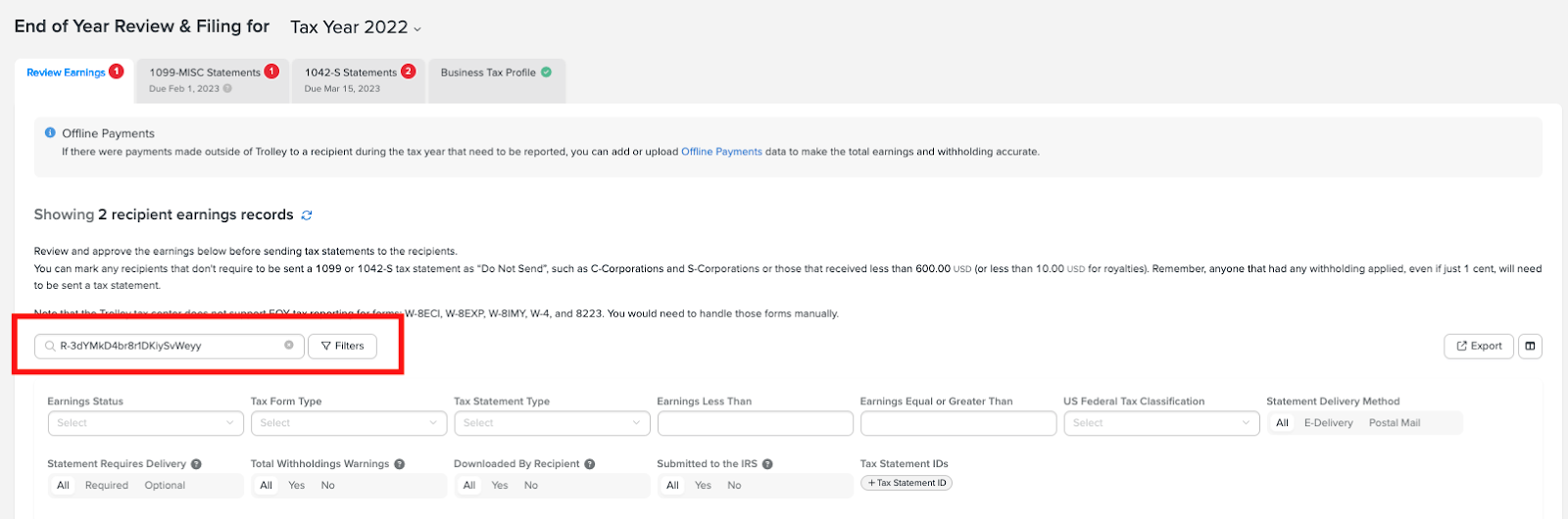
Task: Open US Federal Tax Classification dropdown
Action: (1161, 423)
